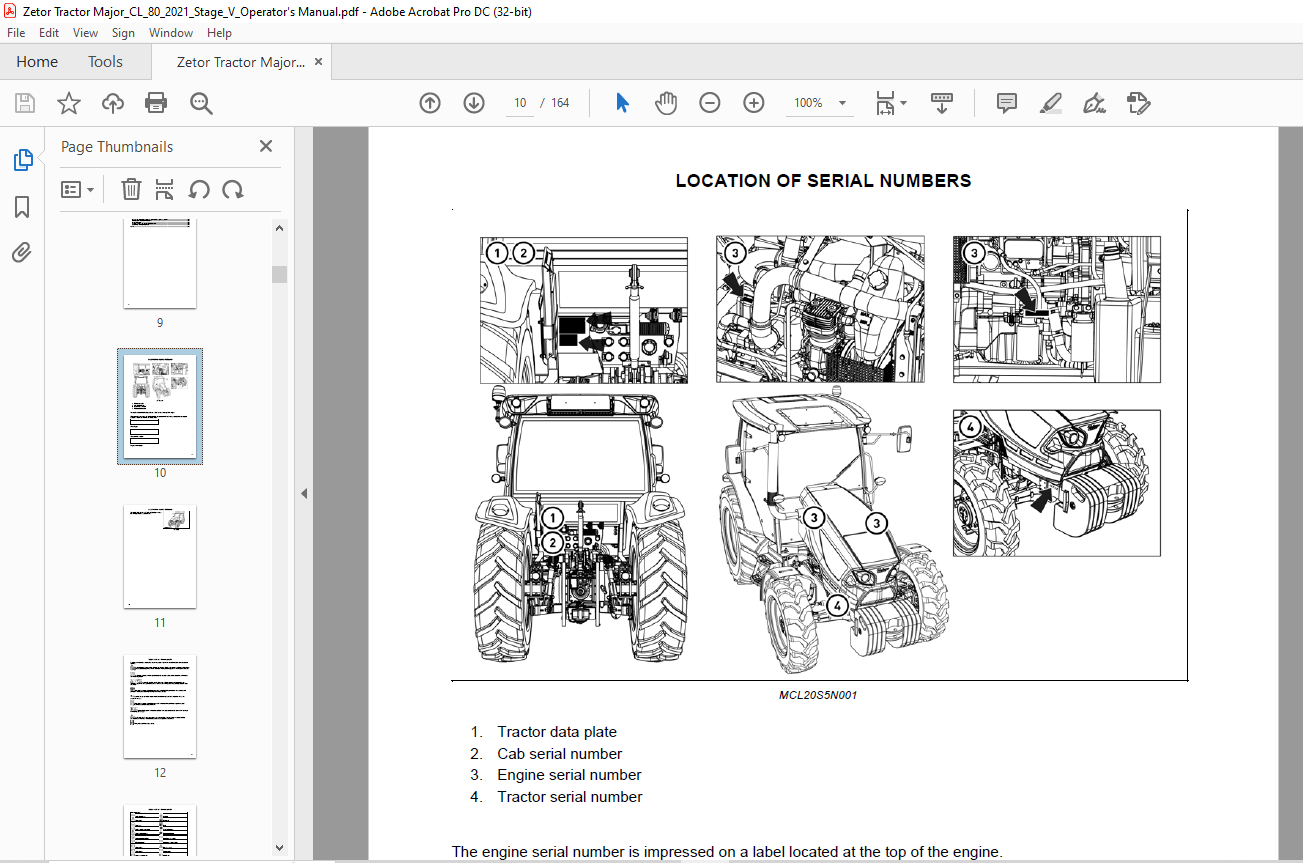The width and height of the screenshot is (1303, 863).
Task: Click the Save file icon
Action: 25,103
